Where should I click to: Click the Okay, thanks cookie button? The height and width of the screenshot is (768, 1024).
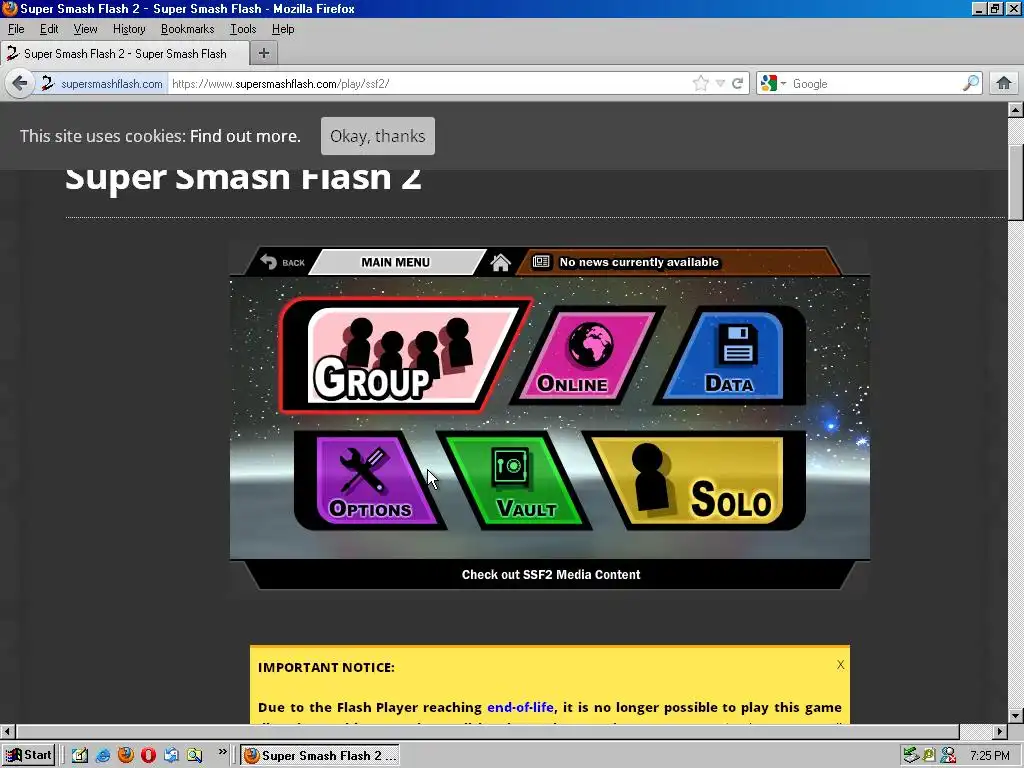click(x=377, y=136)
